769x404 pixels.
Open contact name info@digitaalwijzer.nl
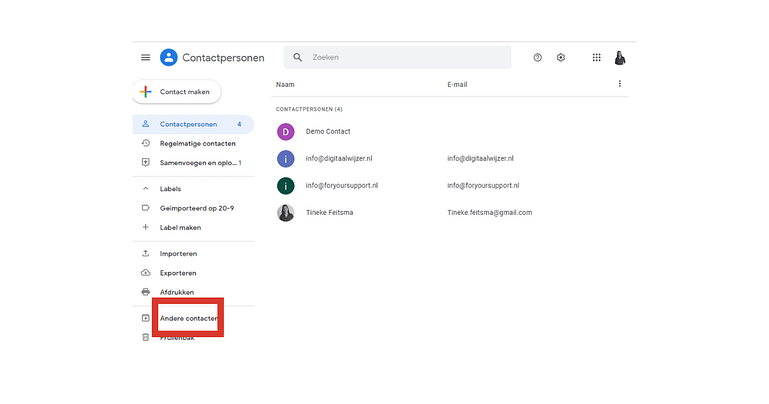click(339, 158)
